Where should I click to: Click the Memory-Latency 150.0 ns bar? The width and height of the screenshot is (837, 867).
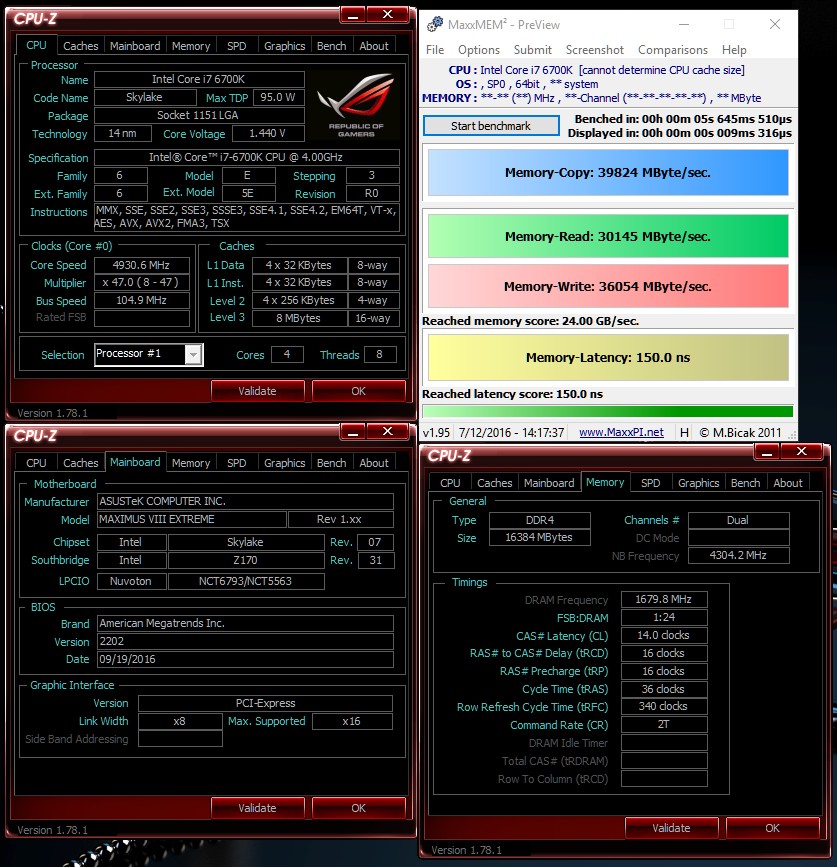click(608, 357)
